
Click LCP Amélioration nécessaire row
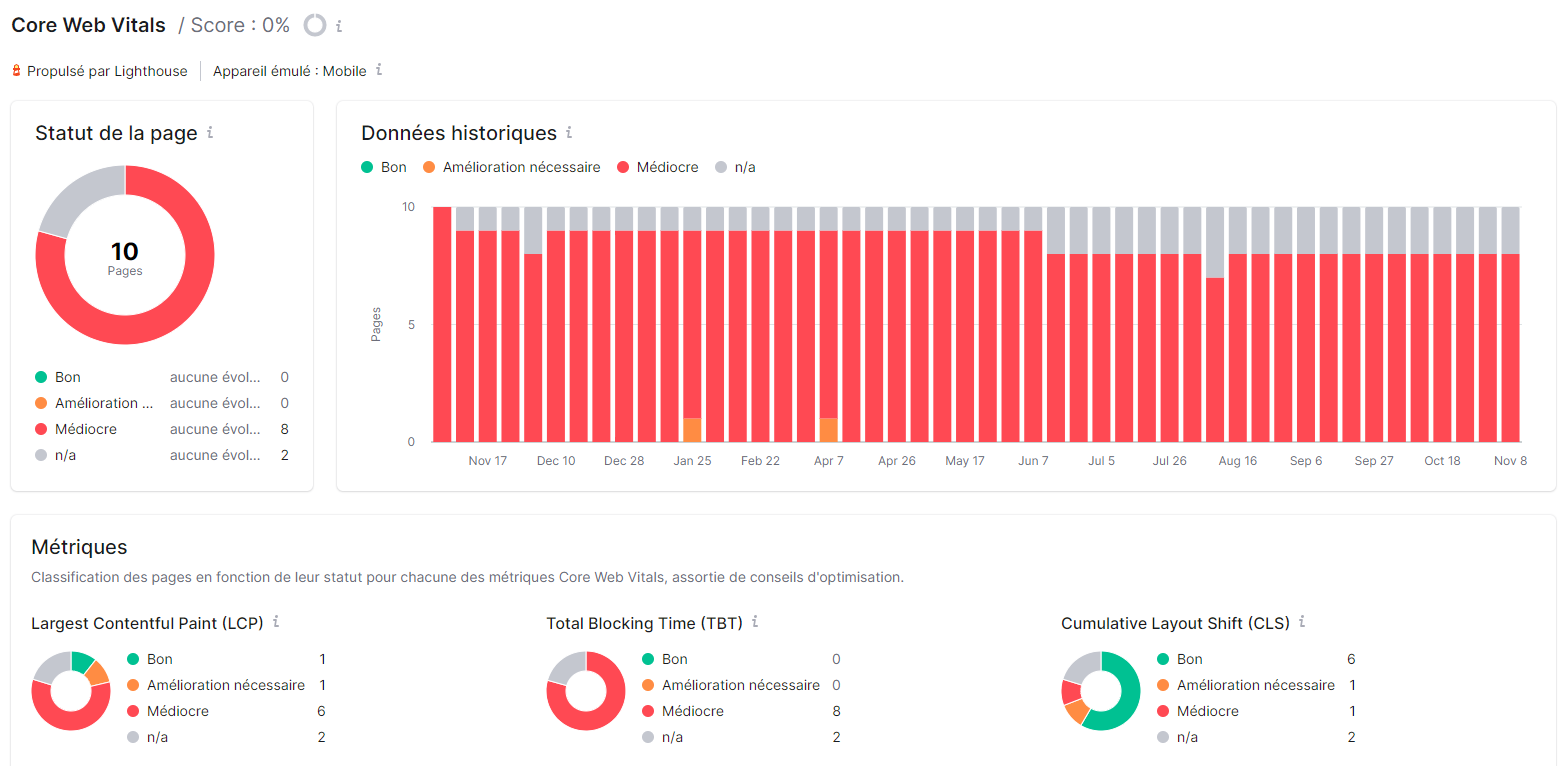click(x=227, y=685)
